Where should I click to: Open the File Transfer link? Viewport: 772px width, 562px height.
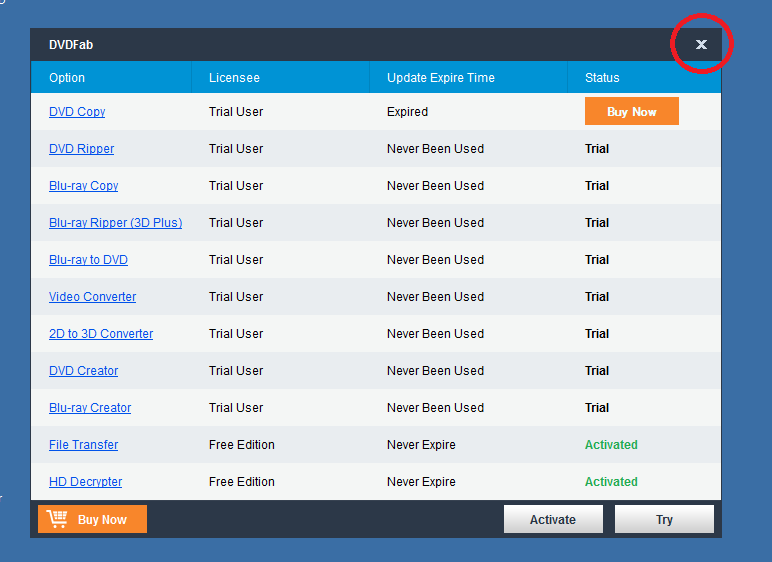pyautogui.click(x=84, y=444)
